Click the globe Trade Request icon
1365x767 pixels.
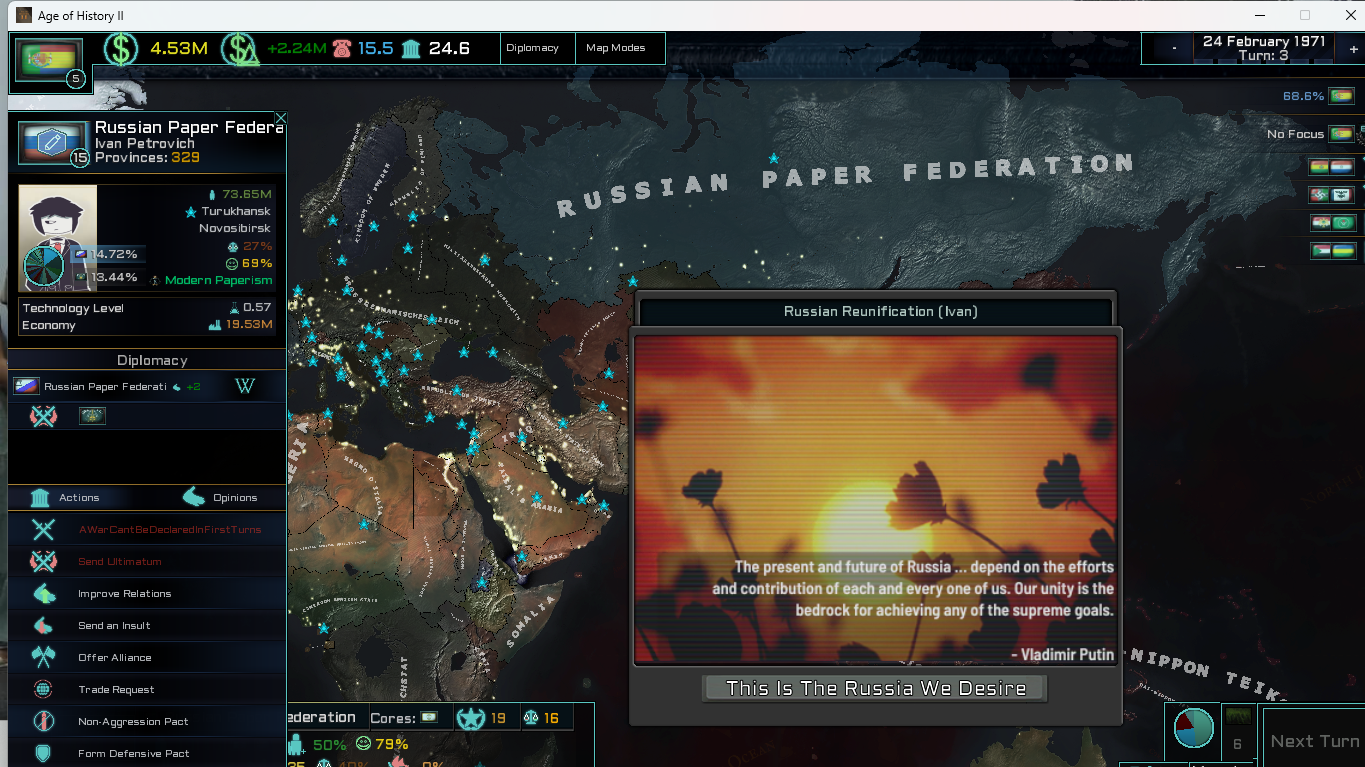pos(44,690)
